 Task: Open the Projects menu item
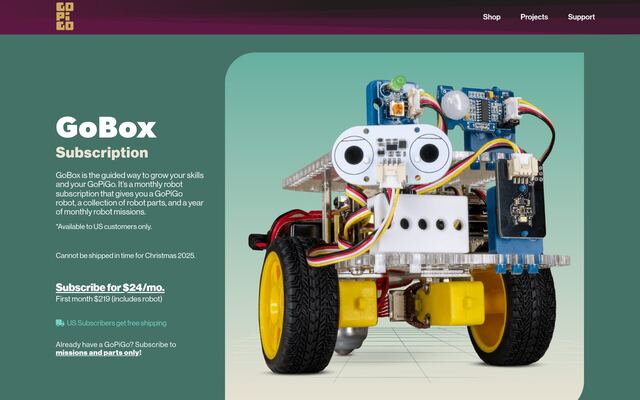(534, 17)
